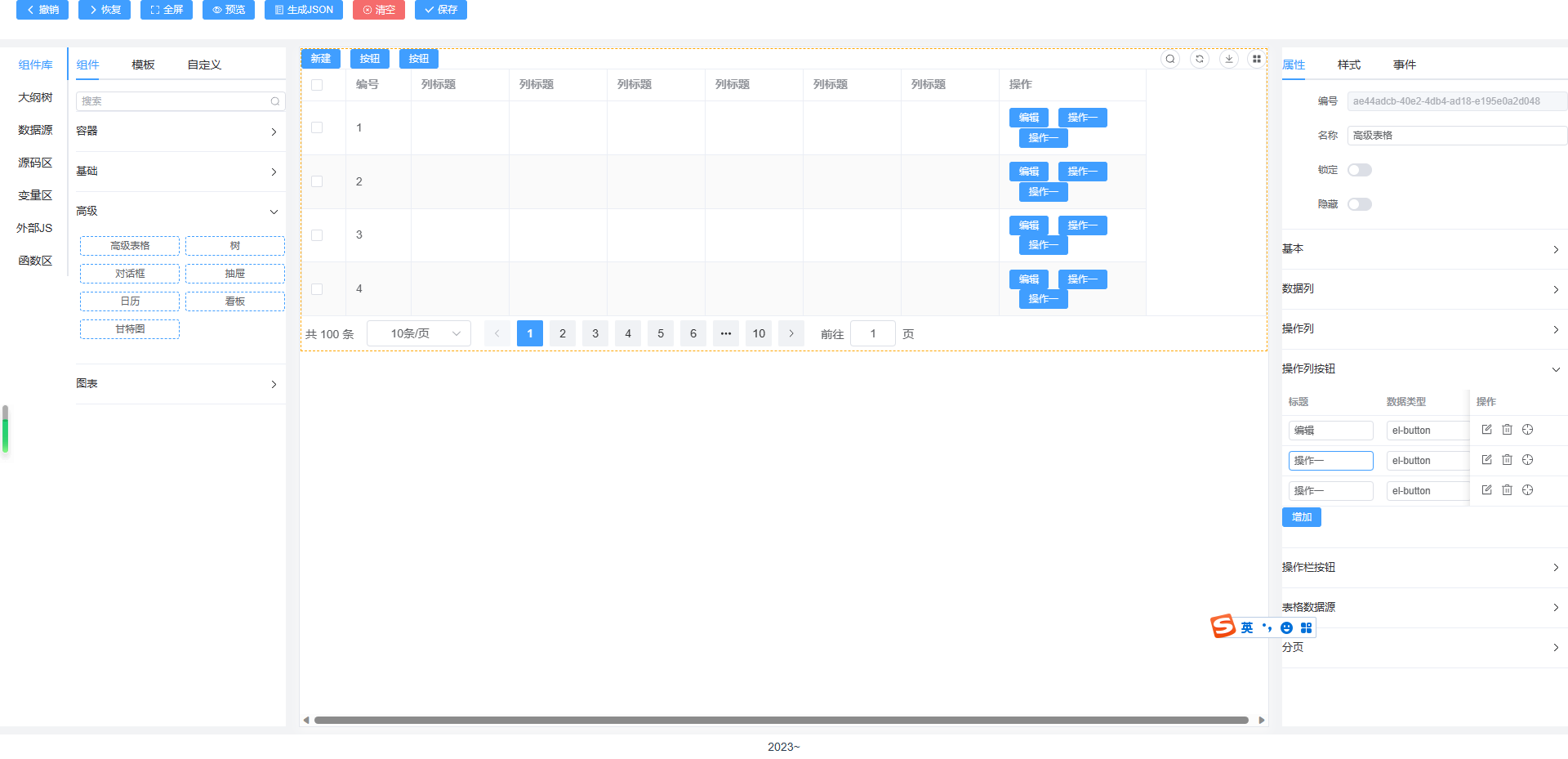Expand the 容器 component group
This screenshot has height=759, width=1568.
tap(180, 131)
